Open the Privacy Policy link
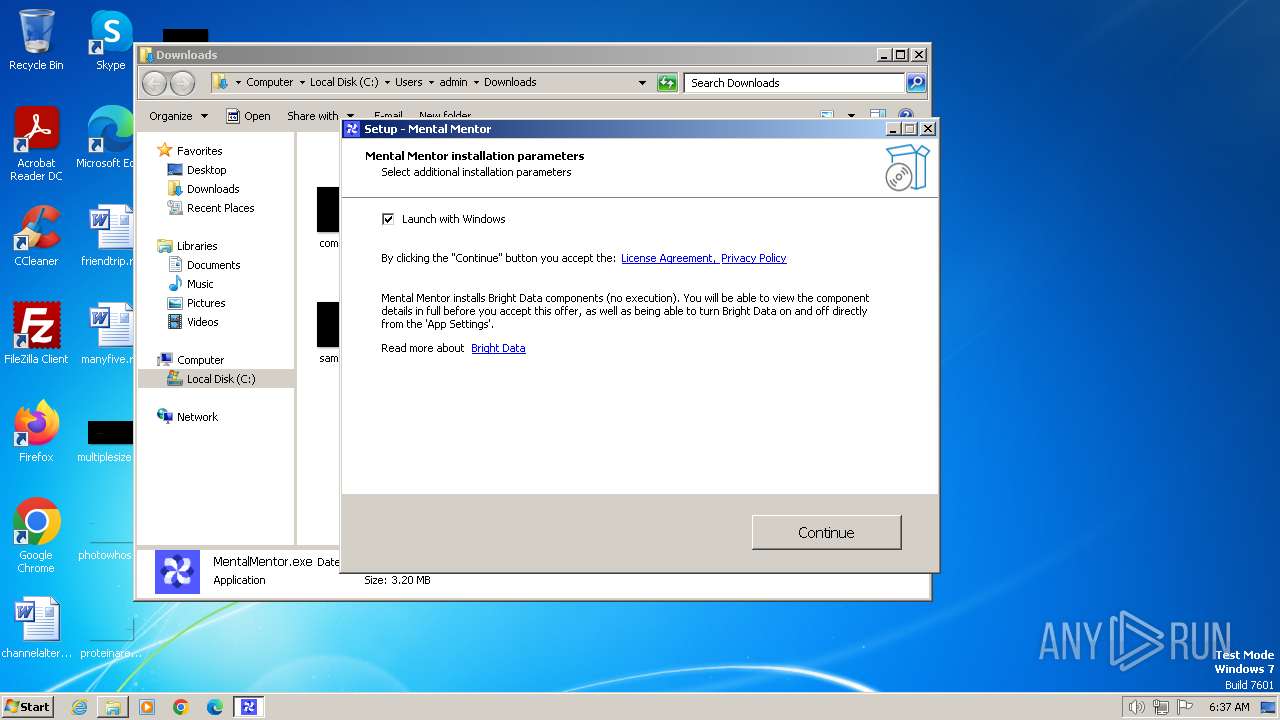The width and height of the screenshot is (1280, 720). tap(753, 258)
